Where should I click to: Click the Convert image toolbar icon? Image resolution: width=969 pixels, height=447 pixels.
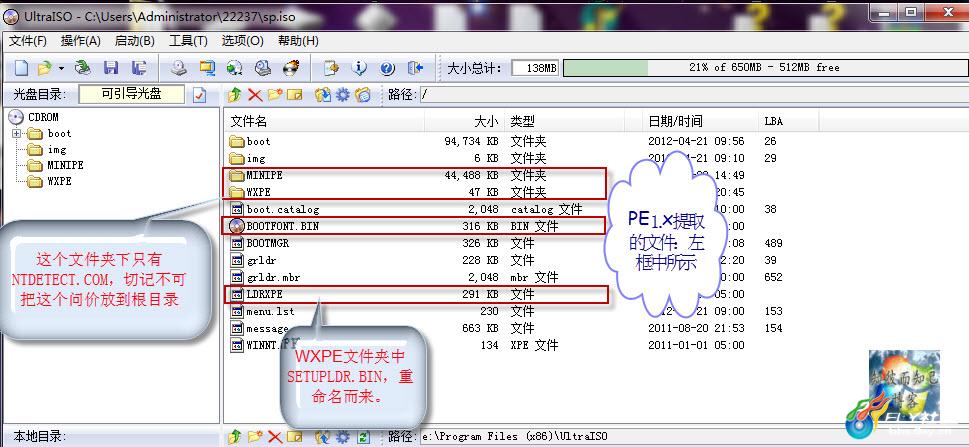coord(234,67)
